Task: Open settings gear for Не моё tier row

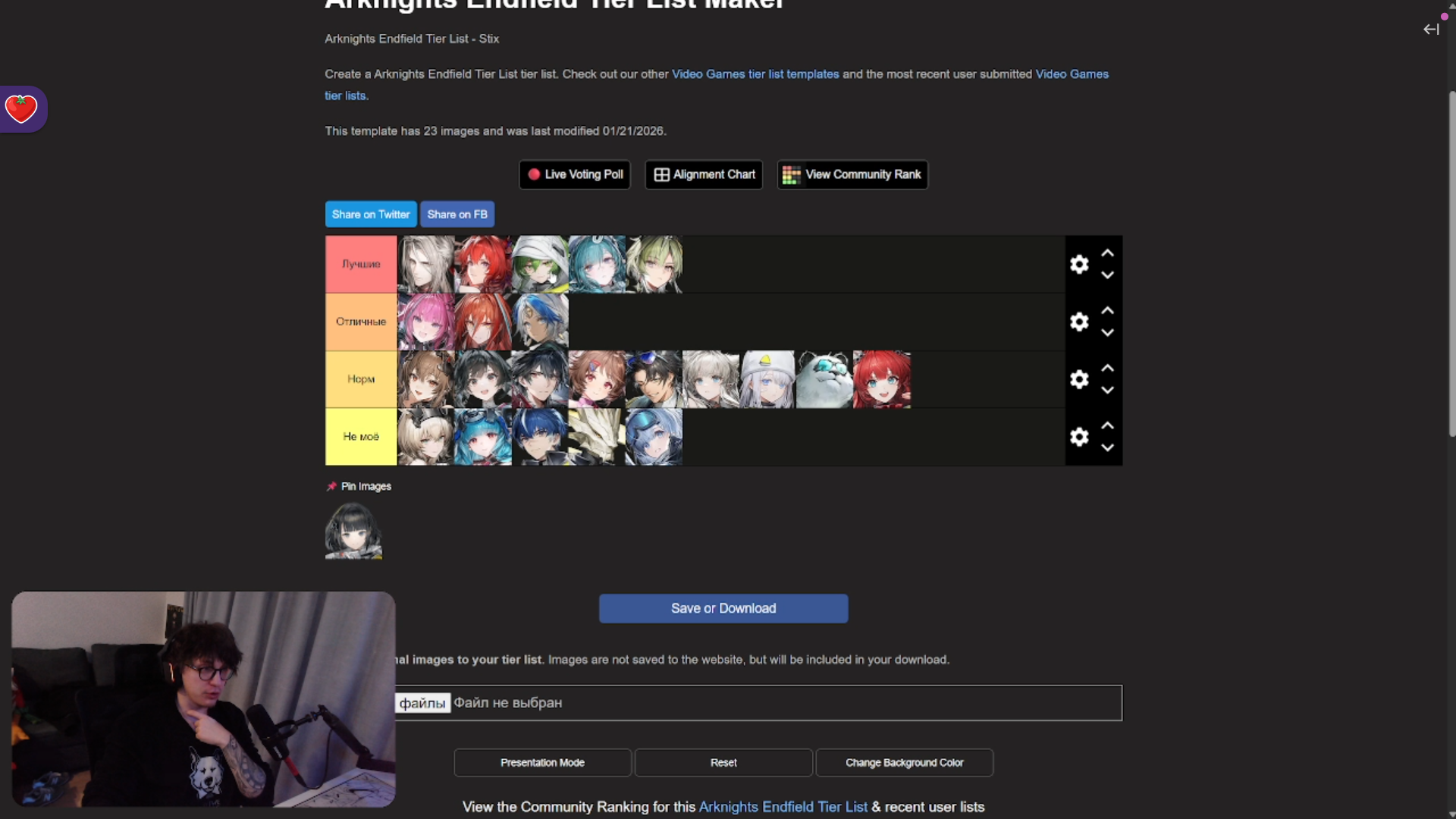Action: [x=1079, y=437]
